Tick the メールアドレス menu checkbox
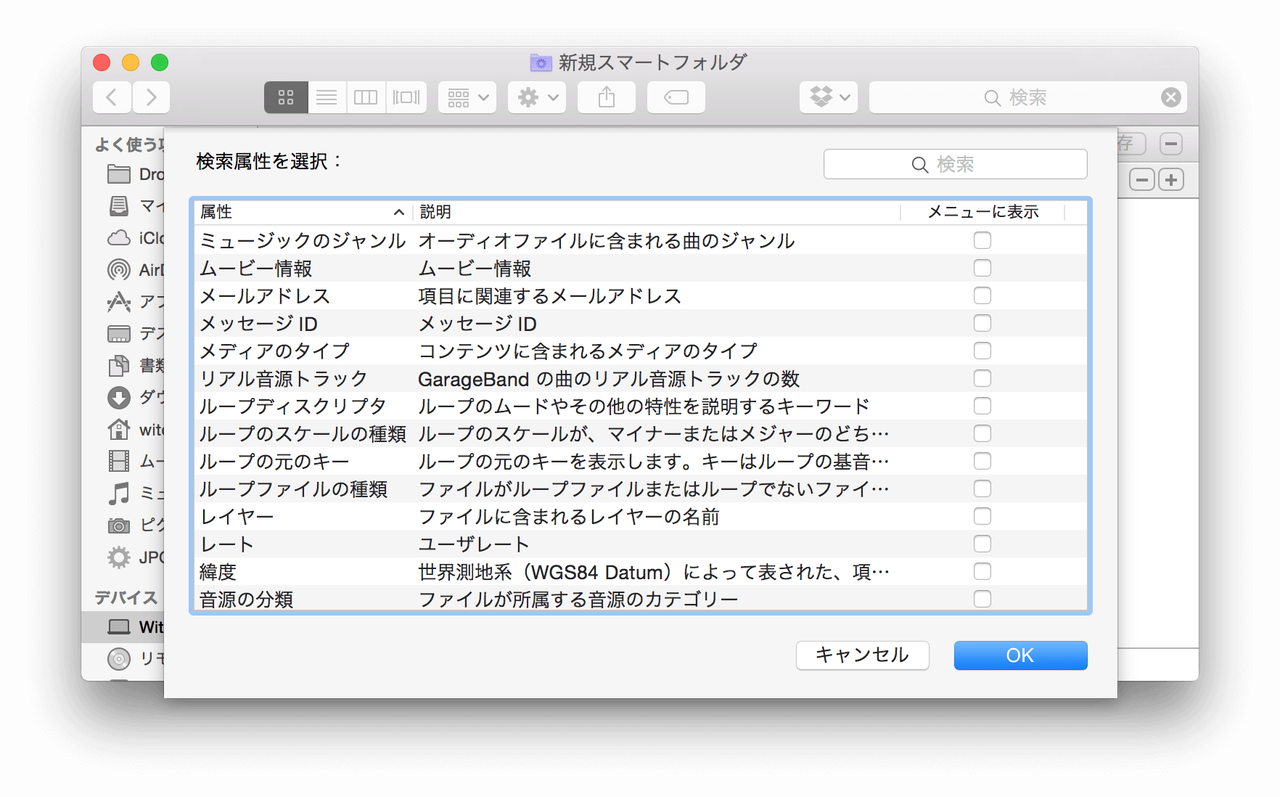The image size is (1280, 797). (983, 296)
